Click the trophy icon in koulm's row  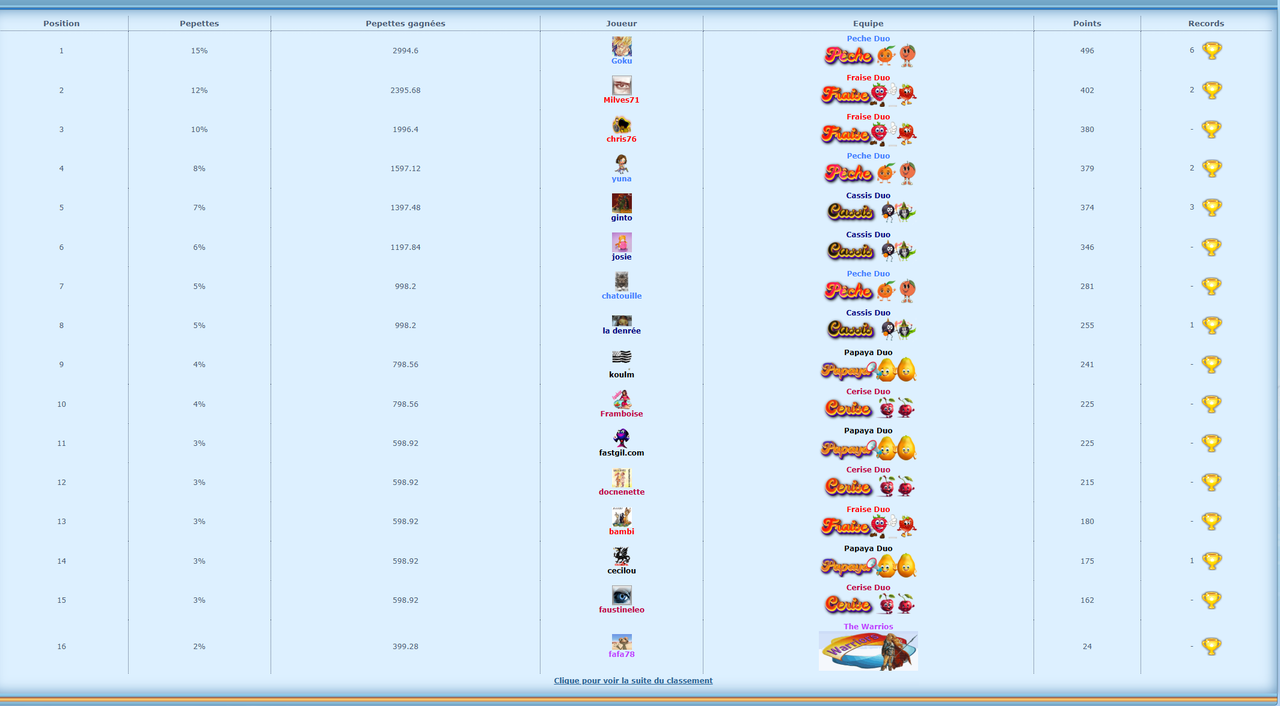1211,364
